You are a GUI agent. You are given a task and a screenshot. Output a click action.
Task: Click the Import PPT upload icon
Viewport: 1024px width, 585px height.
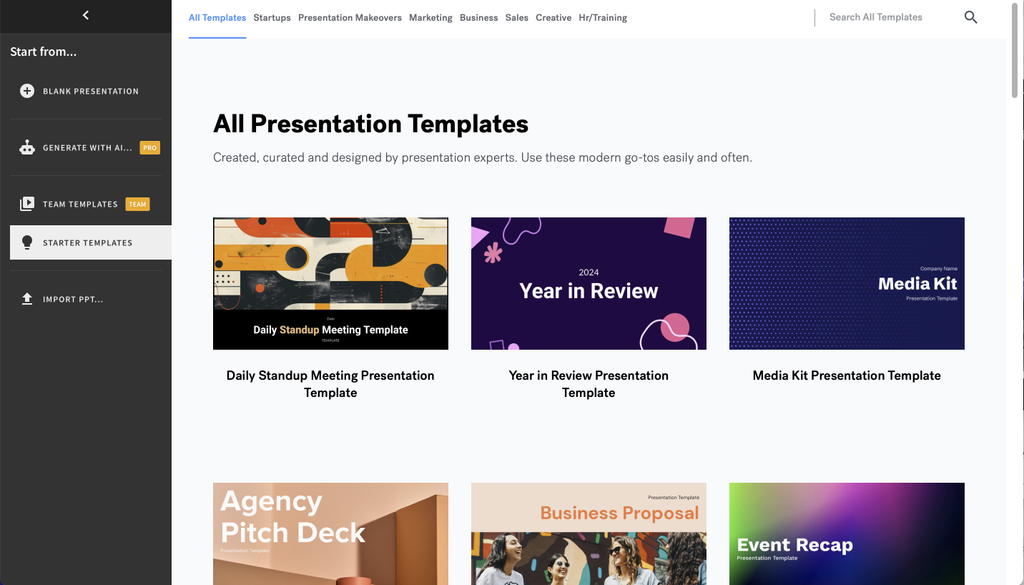[25, 298]
